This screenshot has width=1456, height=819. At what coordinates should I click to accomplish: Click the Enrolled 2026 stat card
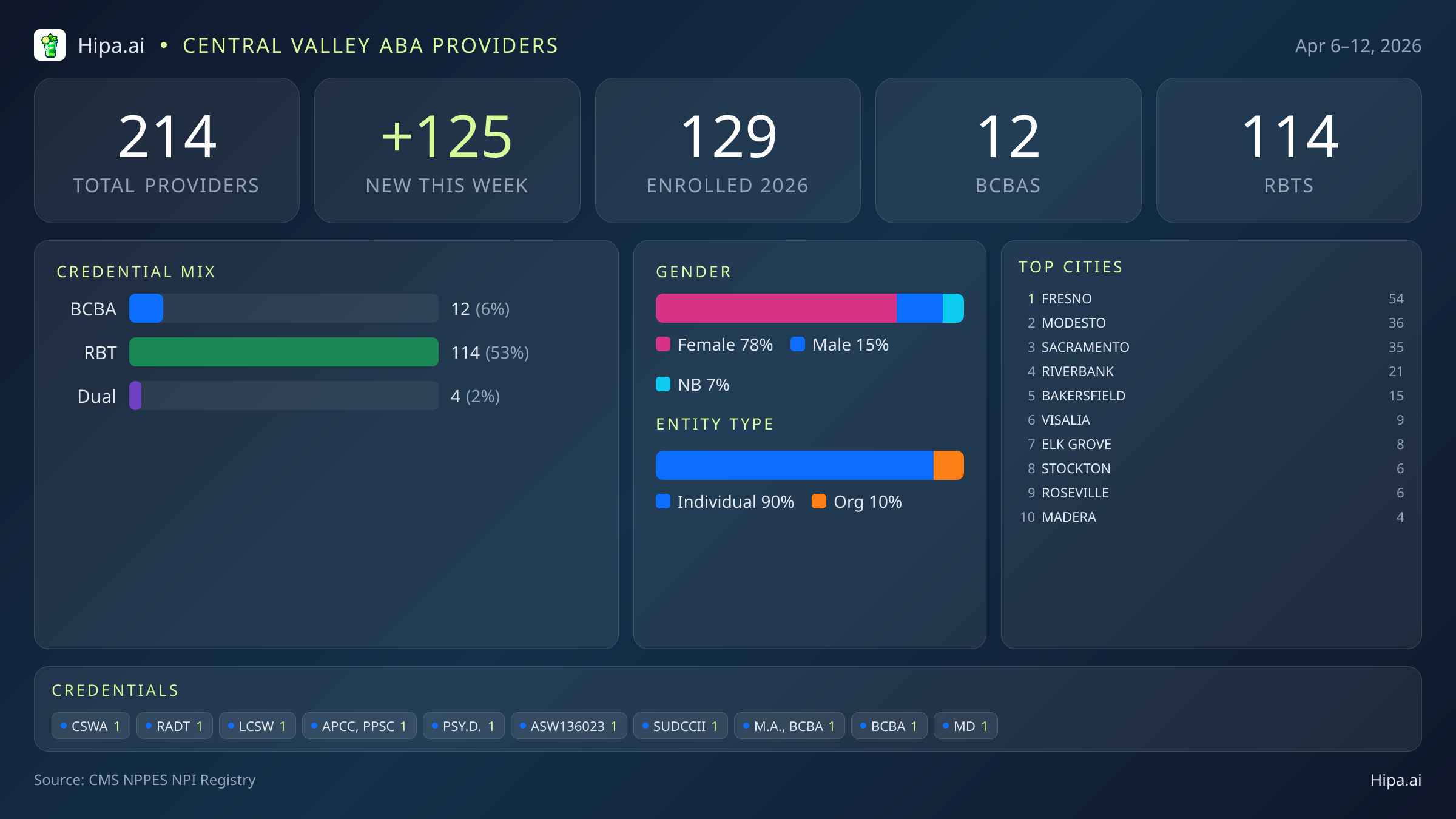point(727,150)
